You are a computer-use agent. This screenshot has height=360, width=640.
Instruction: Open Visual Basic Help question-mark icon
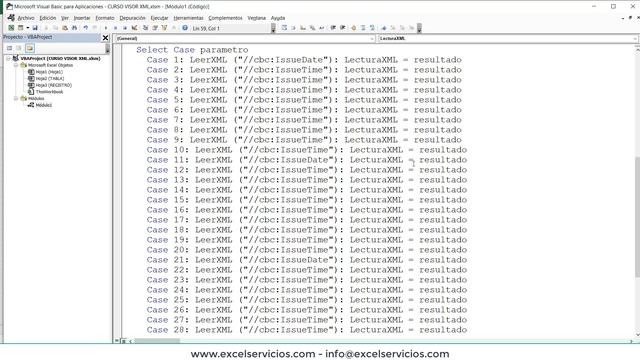pyautogui.click(x=185, y=28)
